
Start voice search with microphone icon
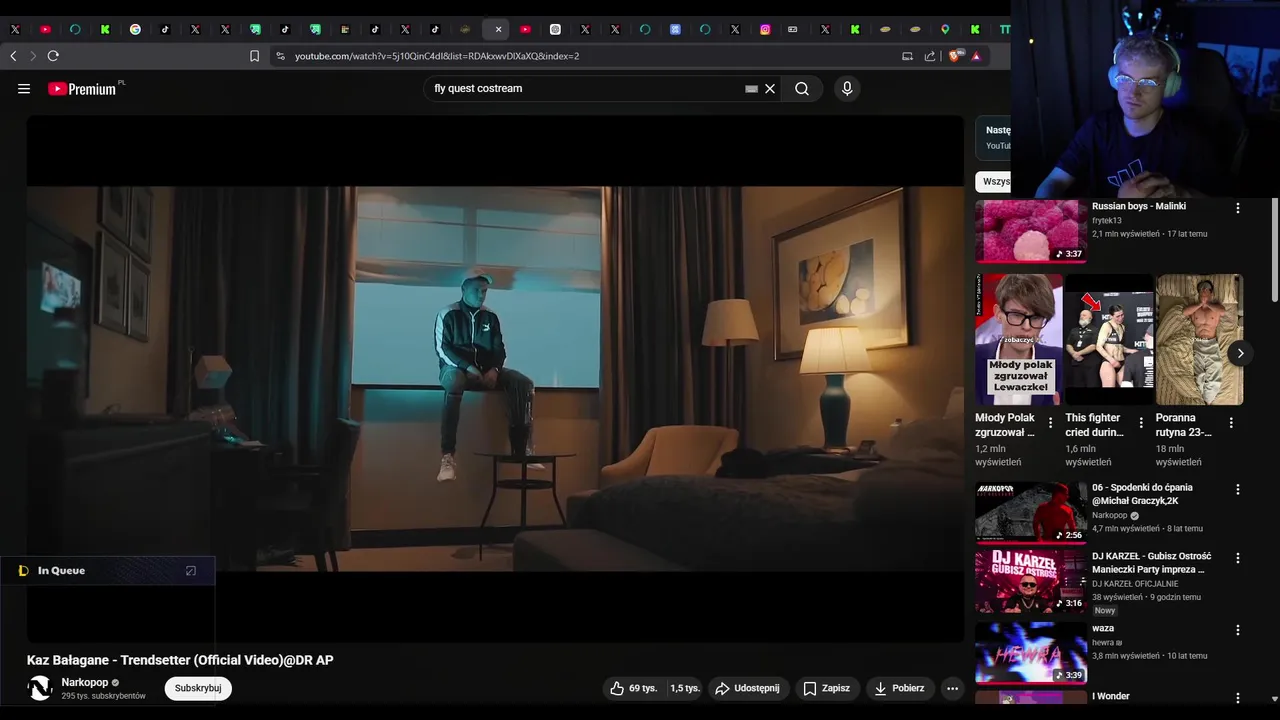(x=847, y=89)
